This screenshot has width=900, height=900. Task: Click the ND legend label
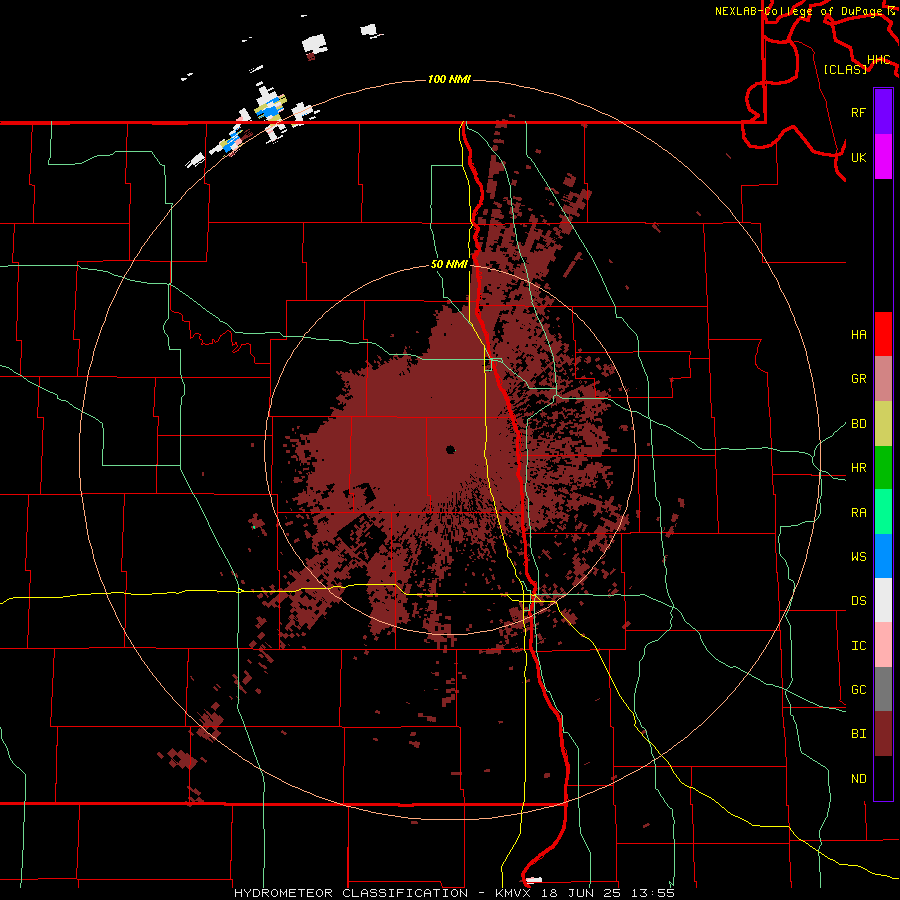tap(858, 778)
